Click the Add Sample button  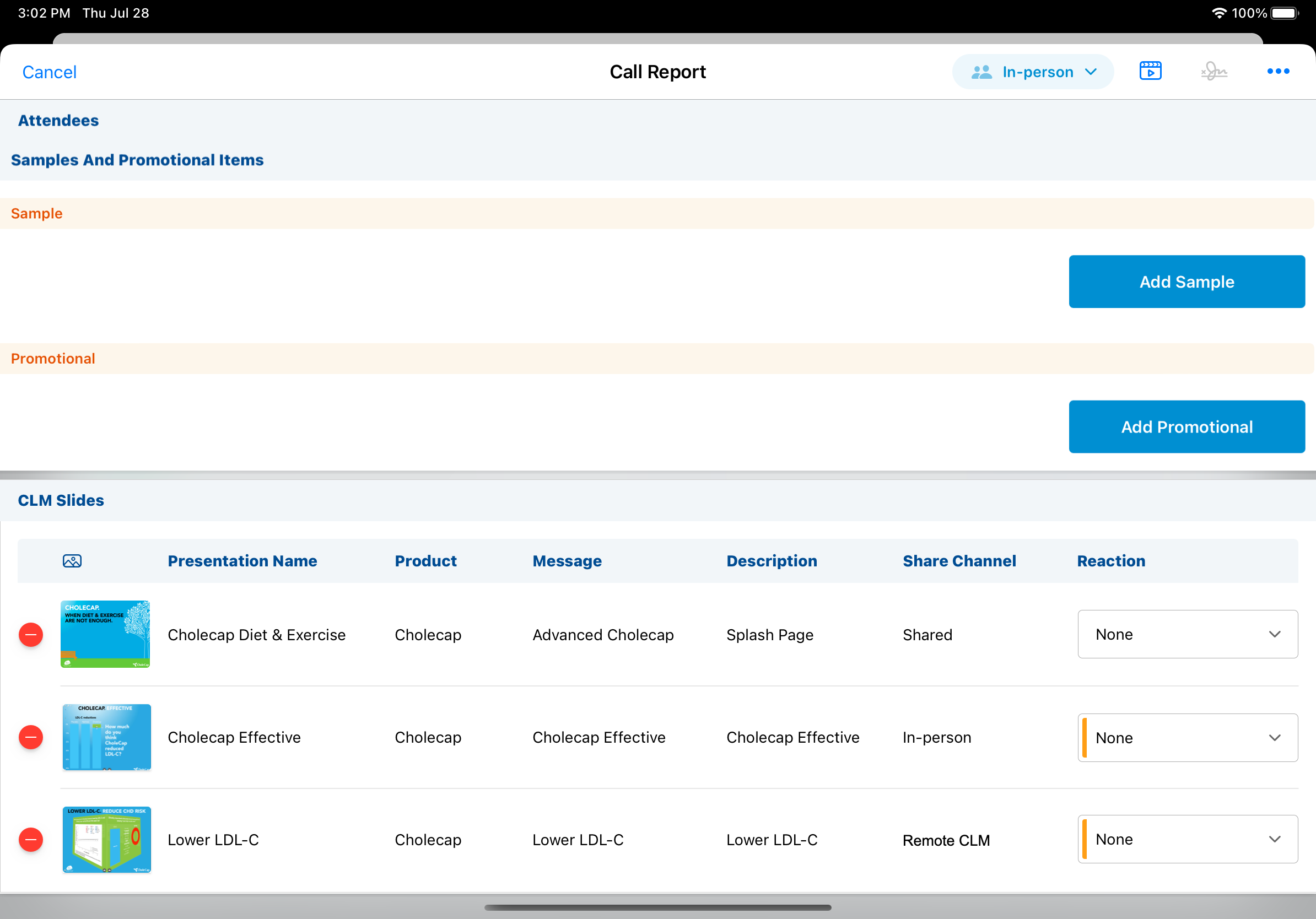1186,282
